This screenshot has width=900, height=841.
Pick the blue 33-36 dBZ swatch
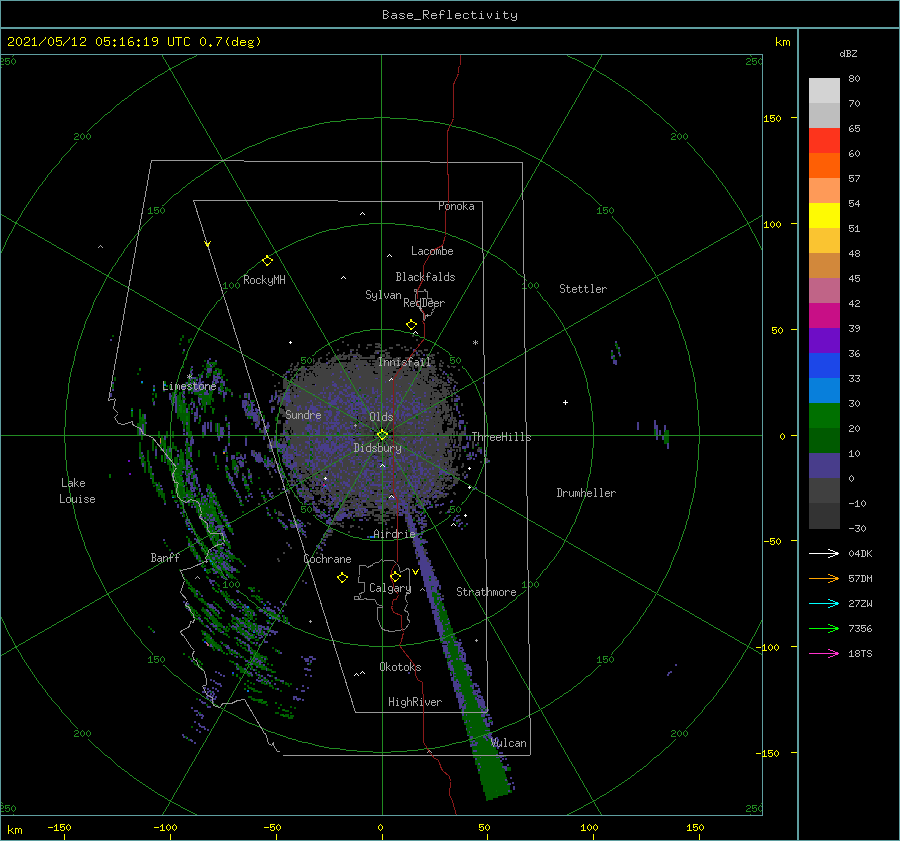click(x=824, y=366)
